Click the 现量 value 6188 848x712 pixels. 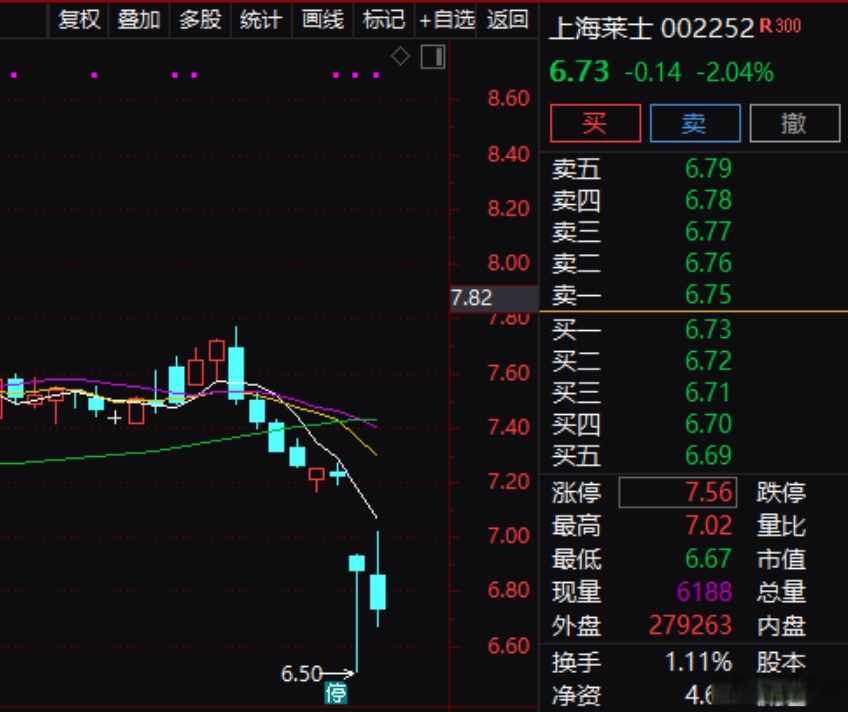click(704, 591)
